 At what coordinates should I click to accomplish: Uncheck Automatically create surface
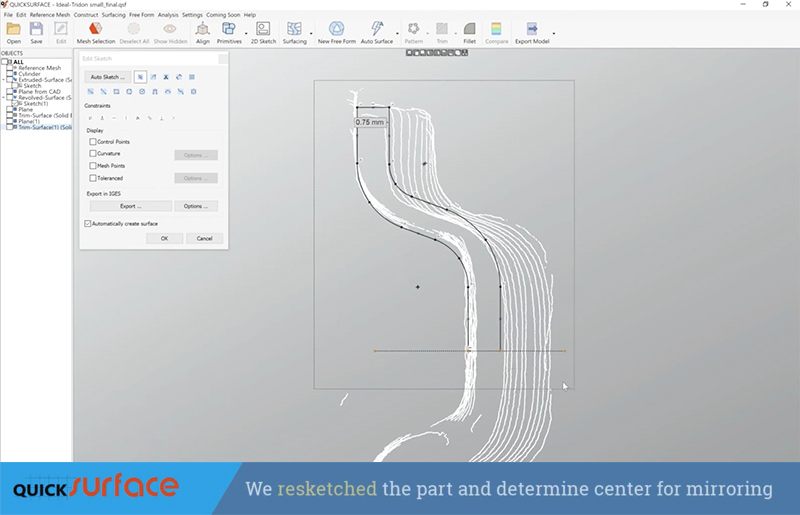(88, 223)
